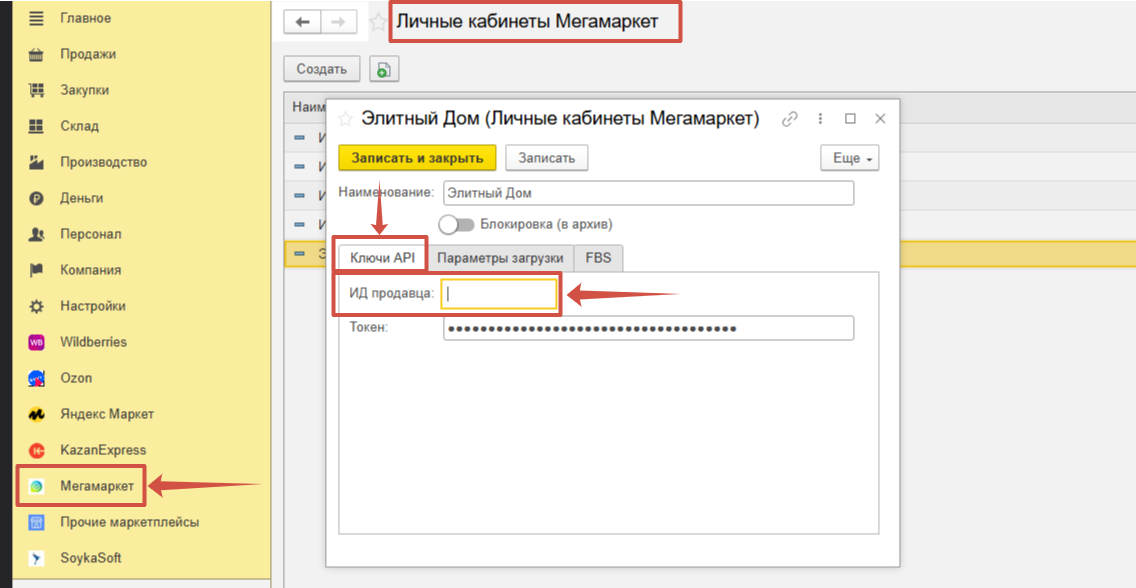Open the Прочие маркетплейсы section
Viewport: 1136px width, 588px height.
click(x=130, y=522)
